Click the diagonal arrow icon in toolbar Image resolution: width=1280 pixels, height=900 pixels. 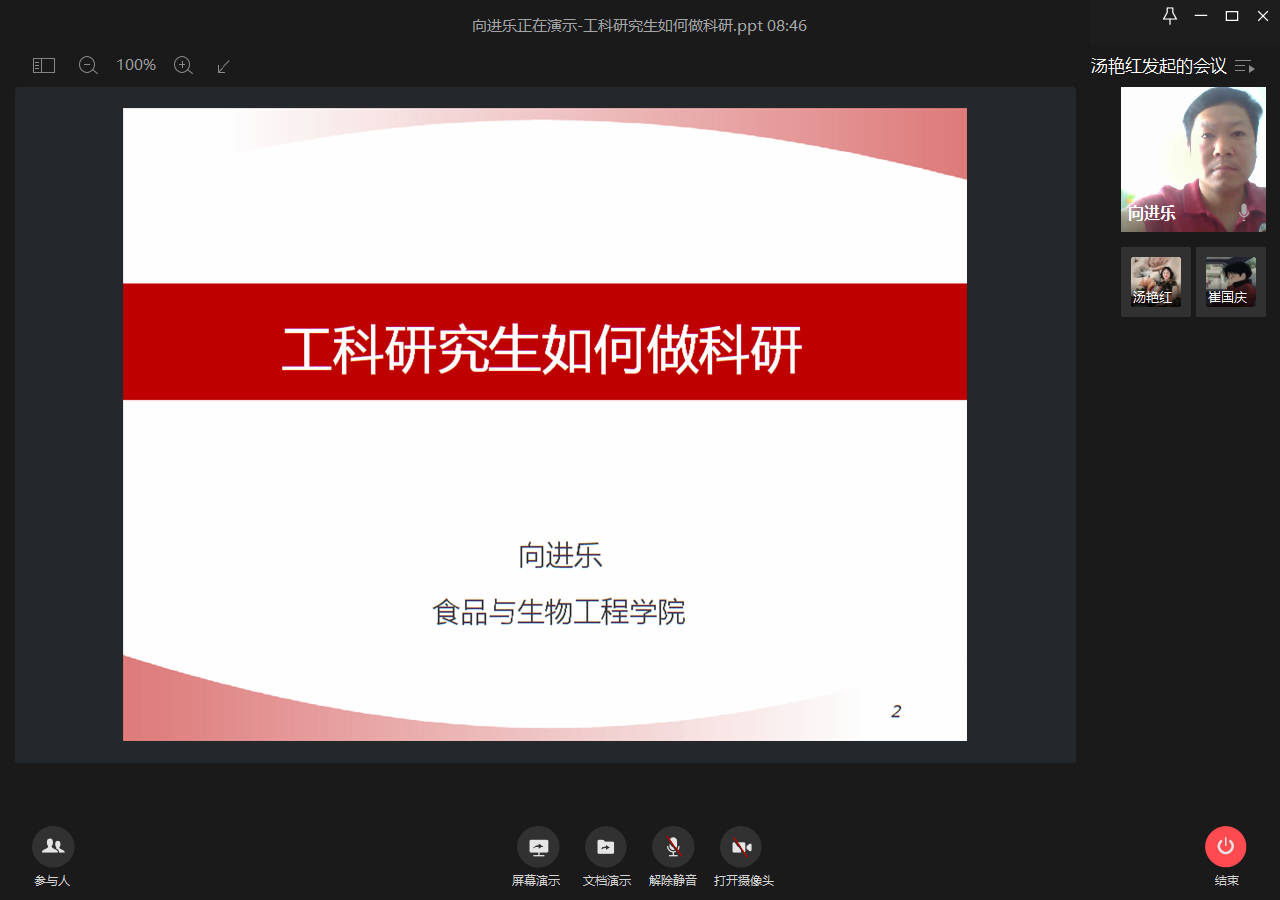(x=224, y=66)
